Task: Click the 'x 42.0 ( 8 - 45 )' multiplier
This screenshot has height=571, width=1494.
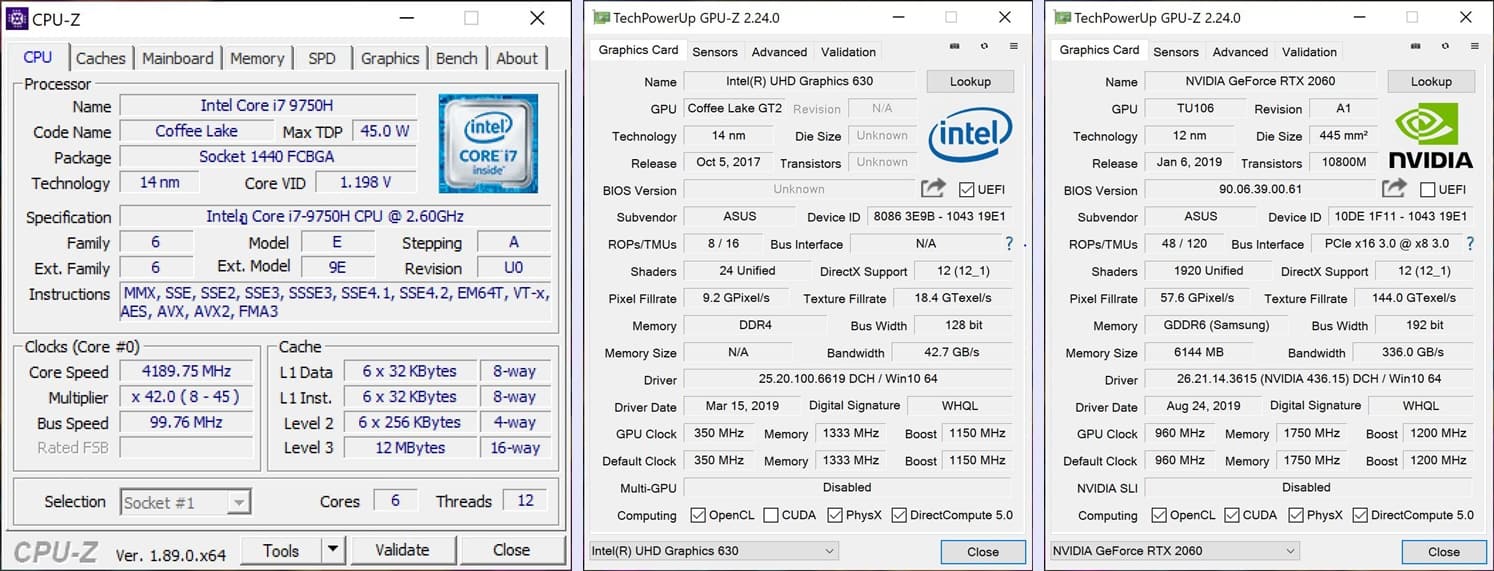Action: click(x=186, y=397)
